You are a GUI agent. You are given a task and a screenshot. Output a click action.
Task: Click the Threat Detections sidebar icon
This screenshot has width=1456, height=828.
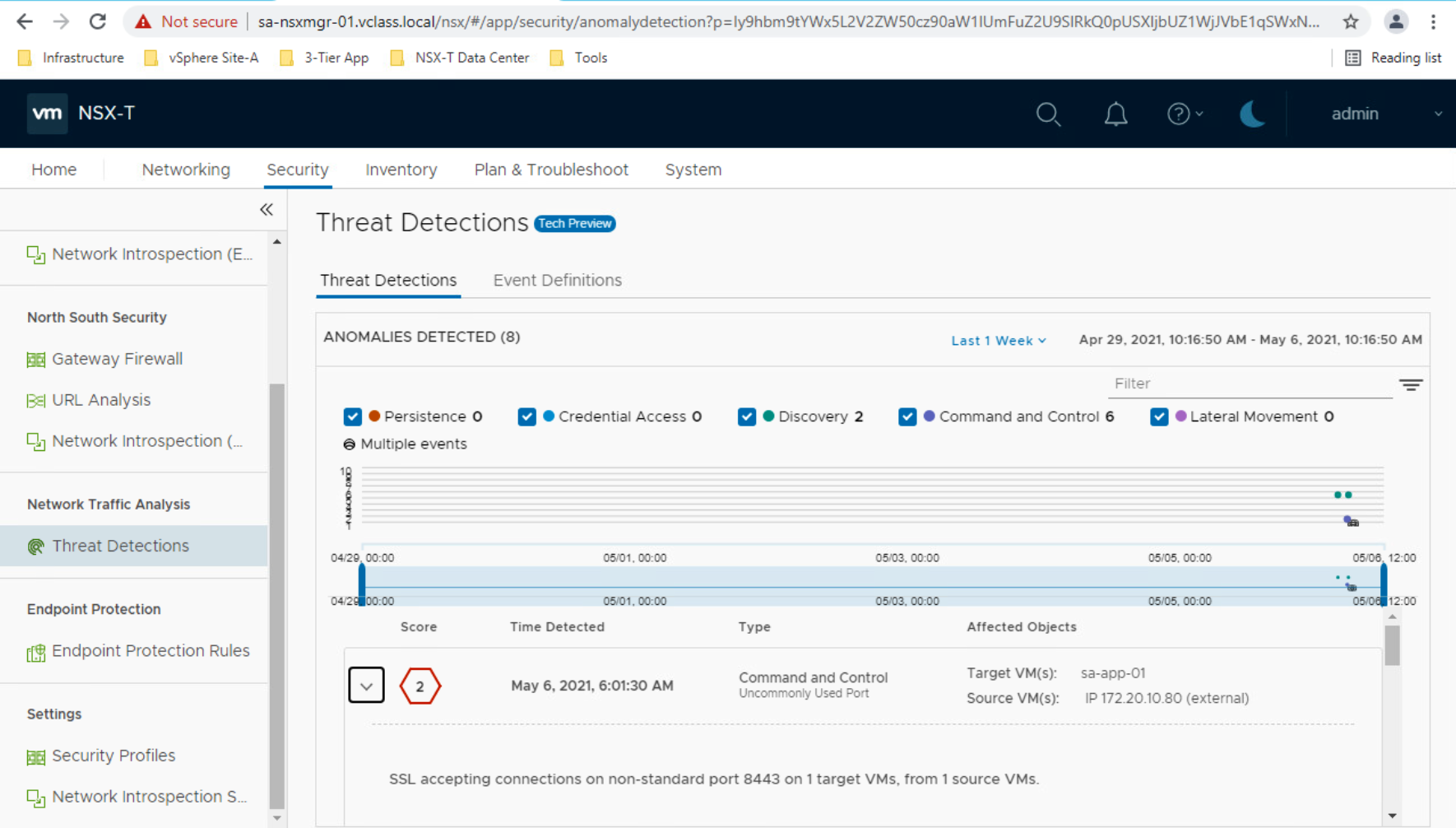point(35,547)
